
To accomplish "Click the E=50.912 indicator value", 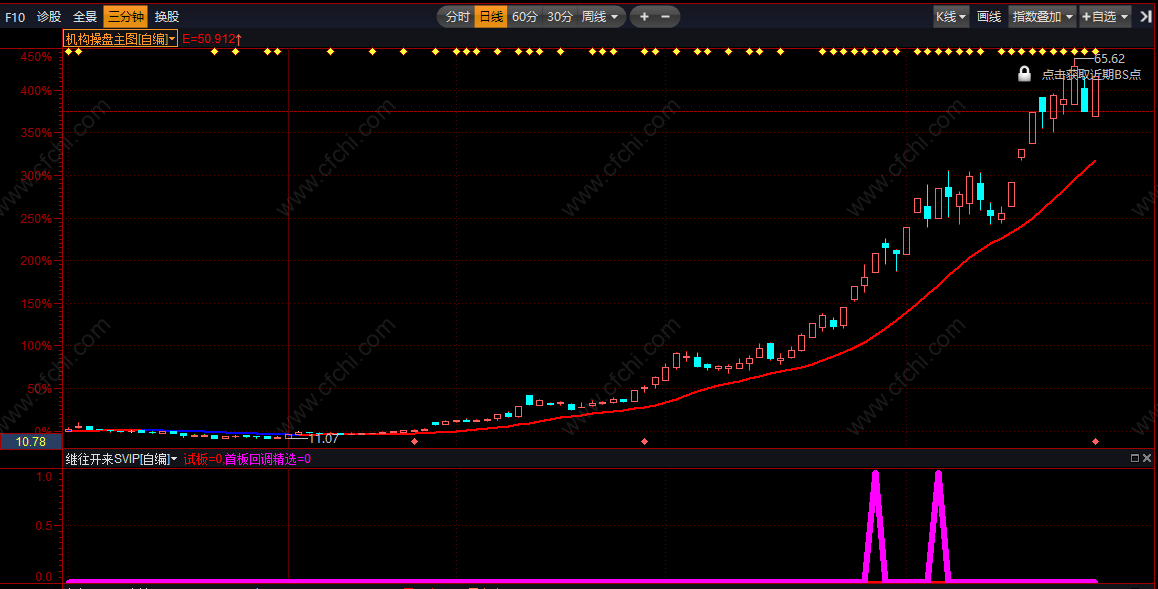I will (x=212, y=39).
